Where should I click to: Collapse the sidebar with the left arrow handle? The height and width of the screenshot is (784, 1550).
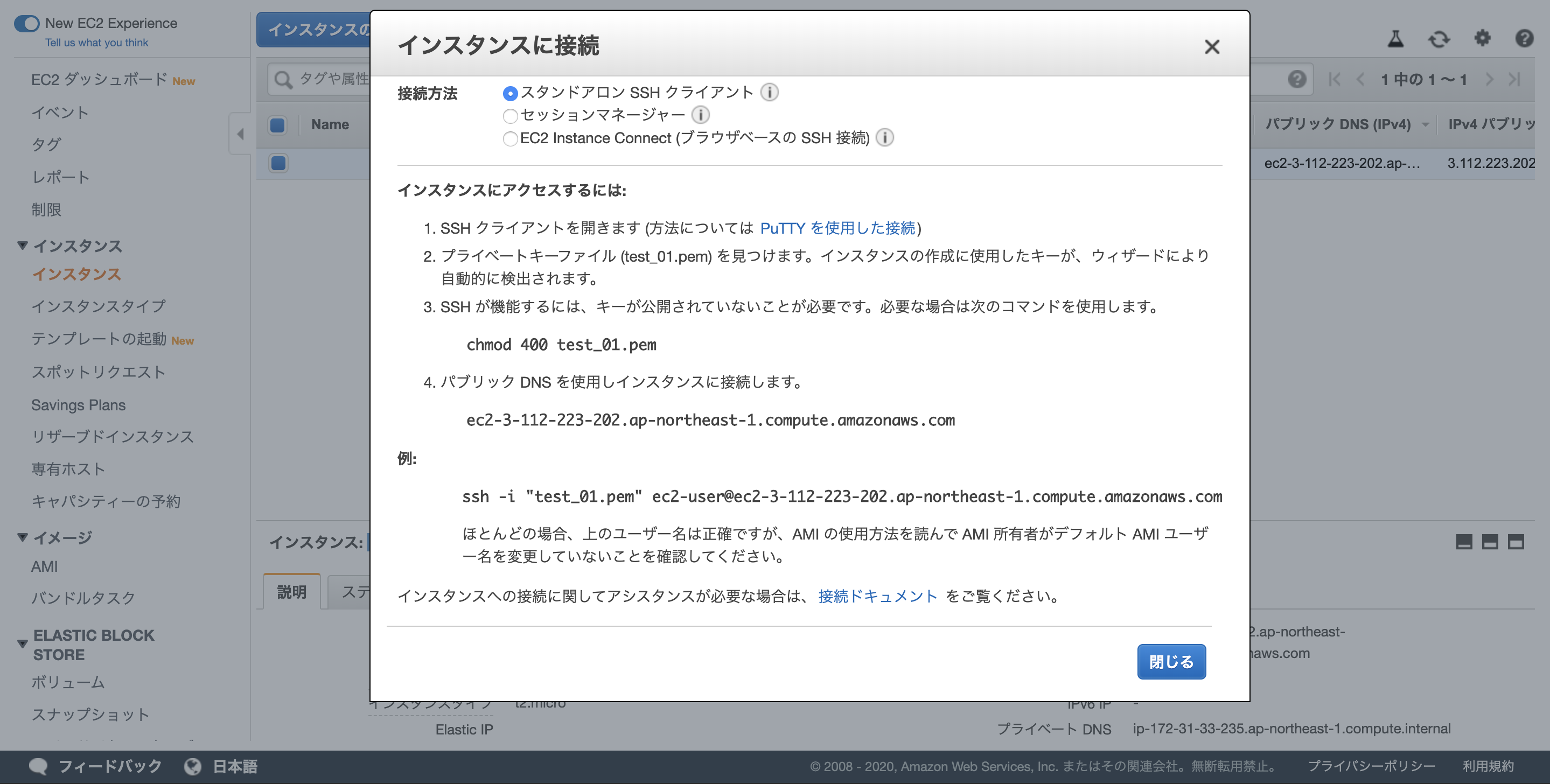[240, 134]
